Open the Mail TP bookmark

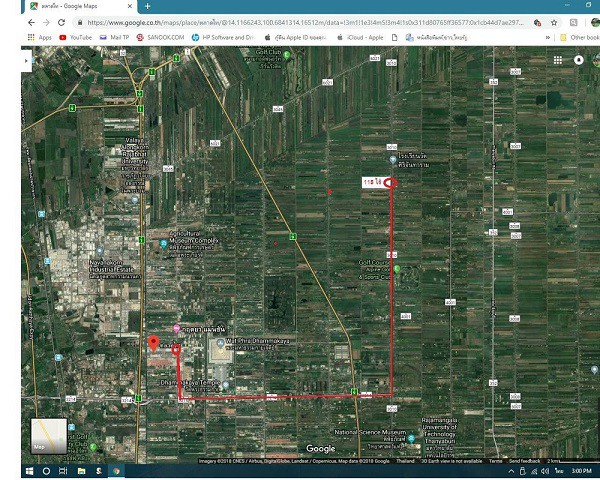(x=114, y=38)
